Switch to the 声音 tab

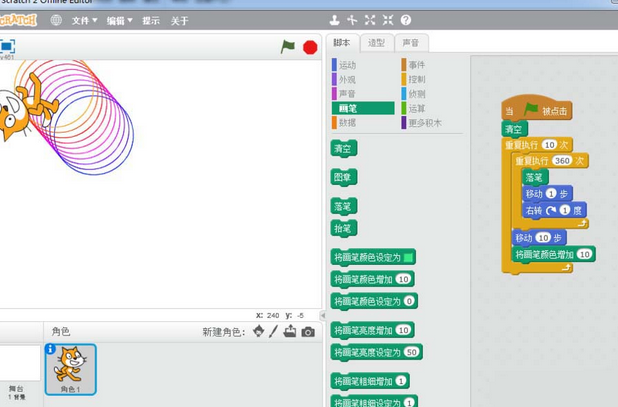[x=410, y=43]
